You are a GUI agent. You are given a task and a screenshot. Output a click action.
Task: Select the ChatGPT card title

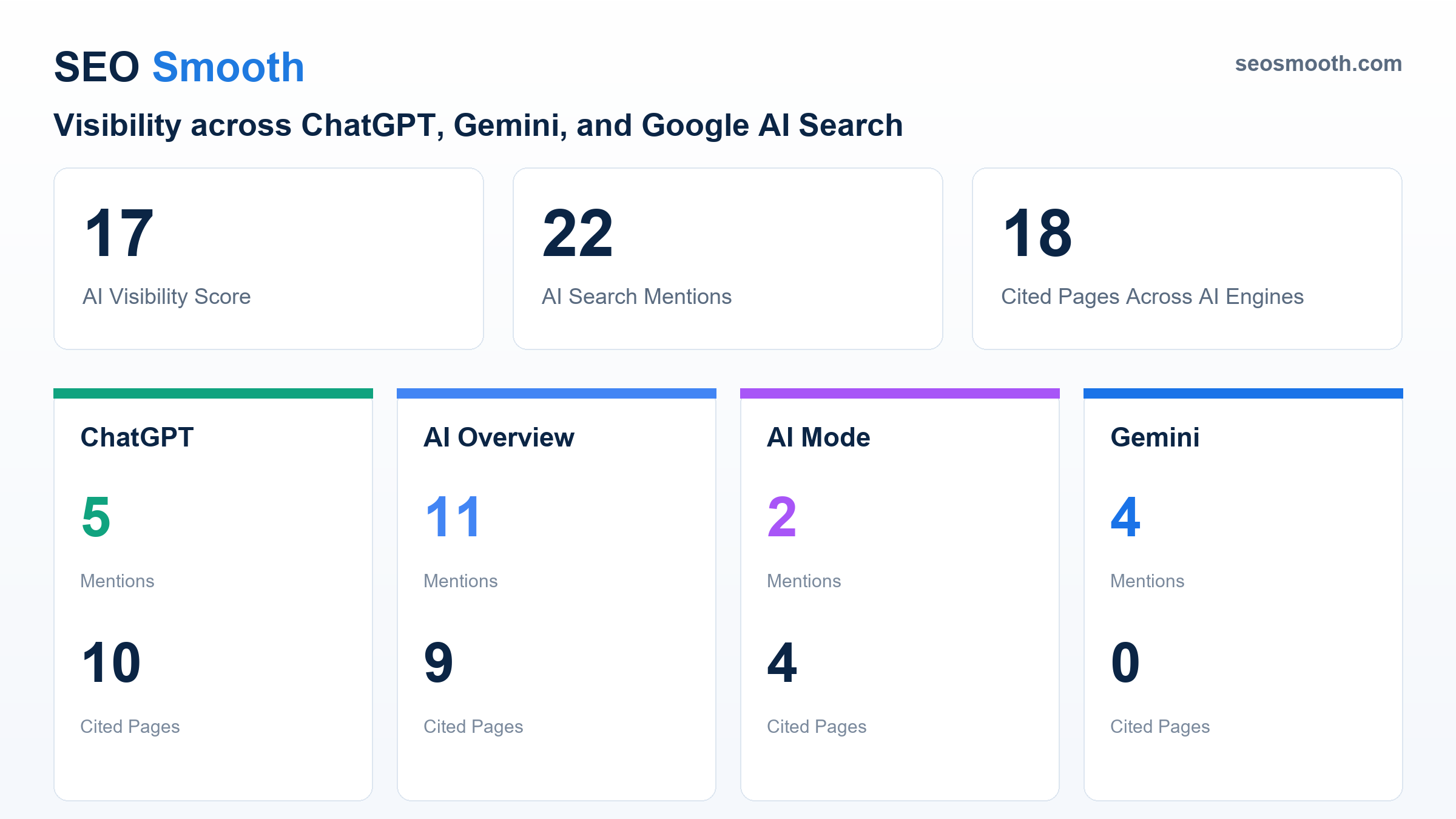coord(137,437)
